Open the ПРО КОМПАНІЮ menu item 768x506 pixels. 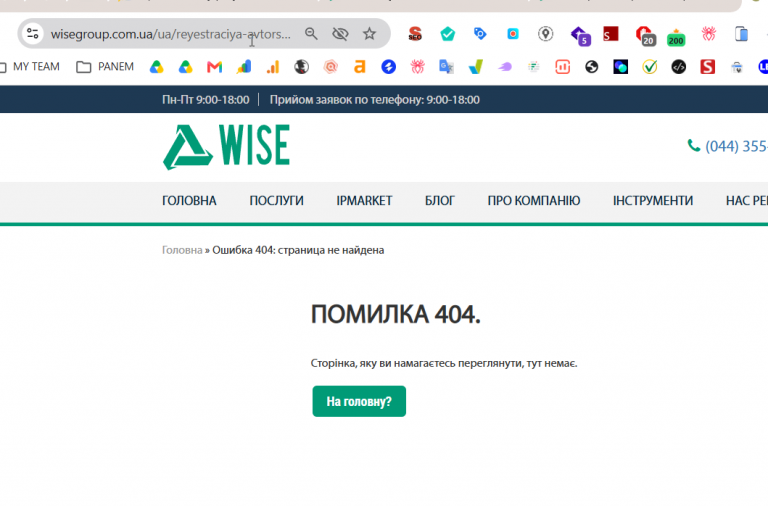(533, 201)
